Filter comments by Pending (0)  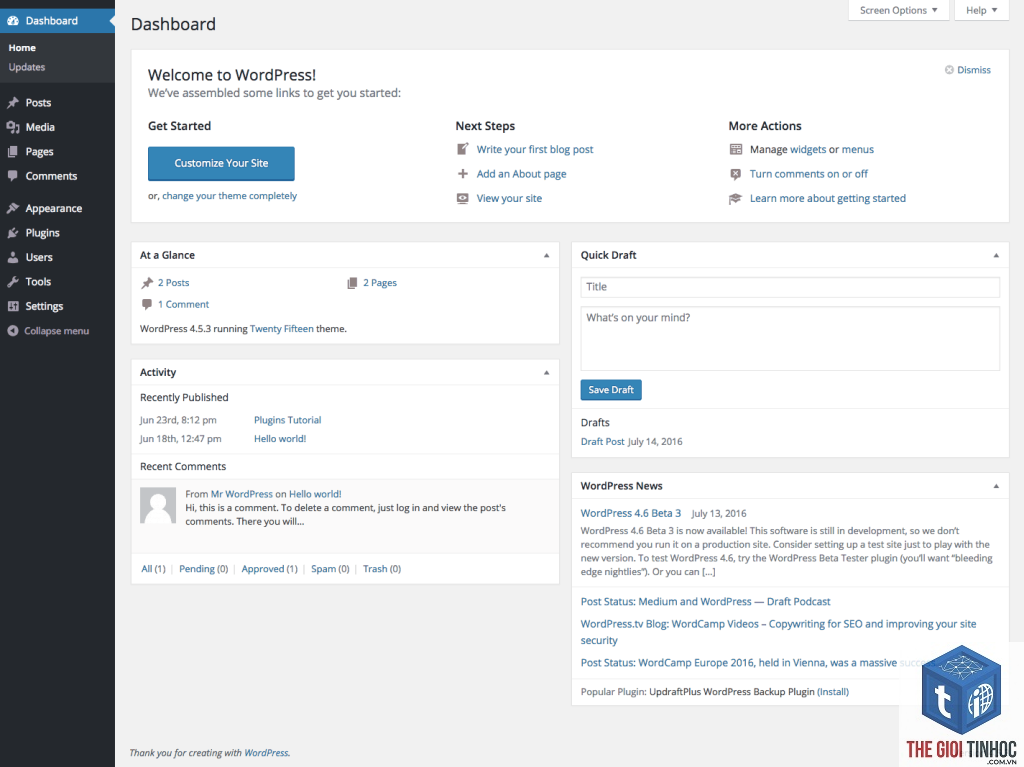coord(204,569)
